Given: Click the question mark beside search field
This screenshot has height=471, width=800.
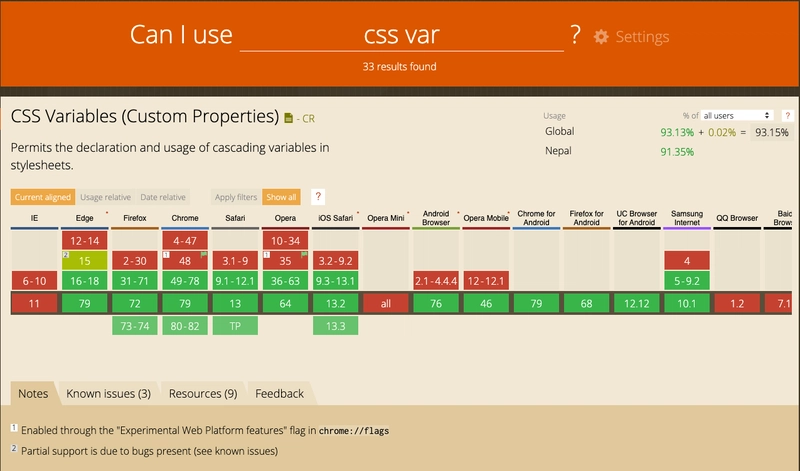Looking at the screenshot, I should click(x=576, y=35).
